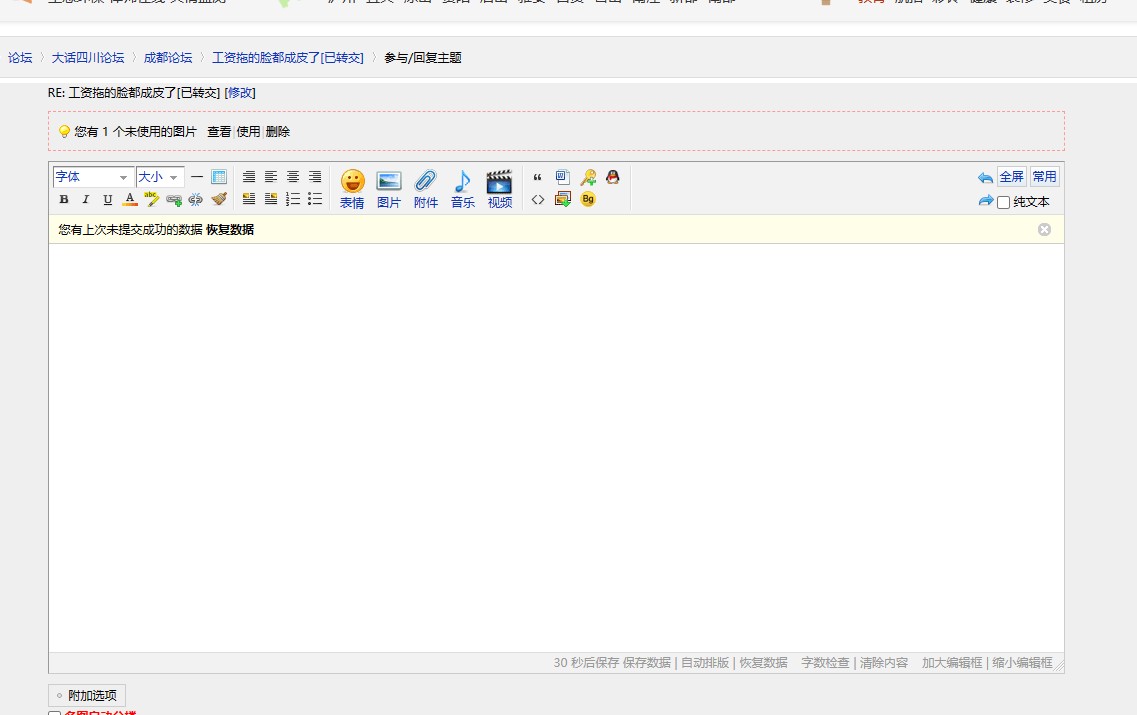Click the [修改] link beside the RE title
The height and width of the screenshot is (715, 1137).
240,93
